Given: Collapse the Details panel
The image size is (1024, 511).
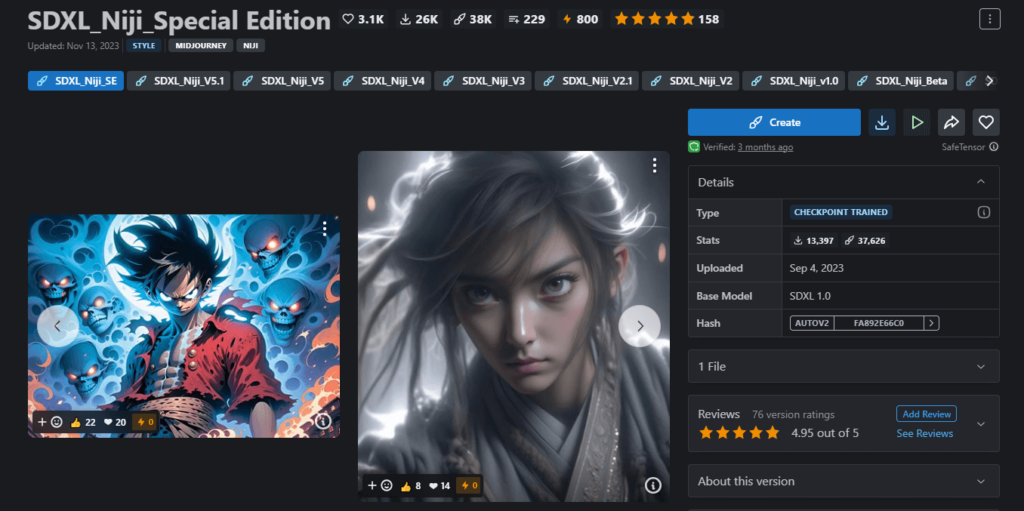Looking at the screenshot, I should click(980, 182).
